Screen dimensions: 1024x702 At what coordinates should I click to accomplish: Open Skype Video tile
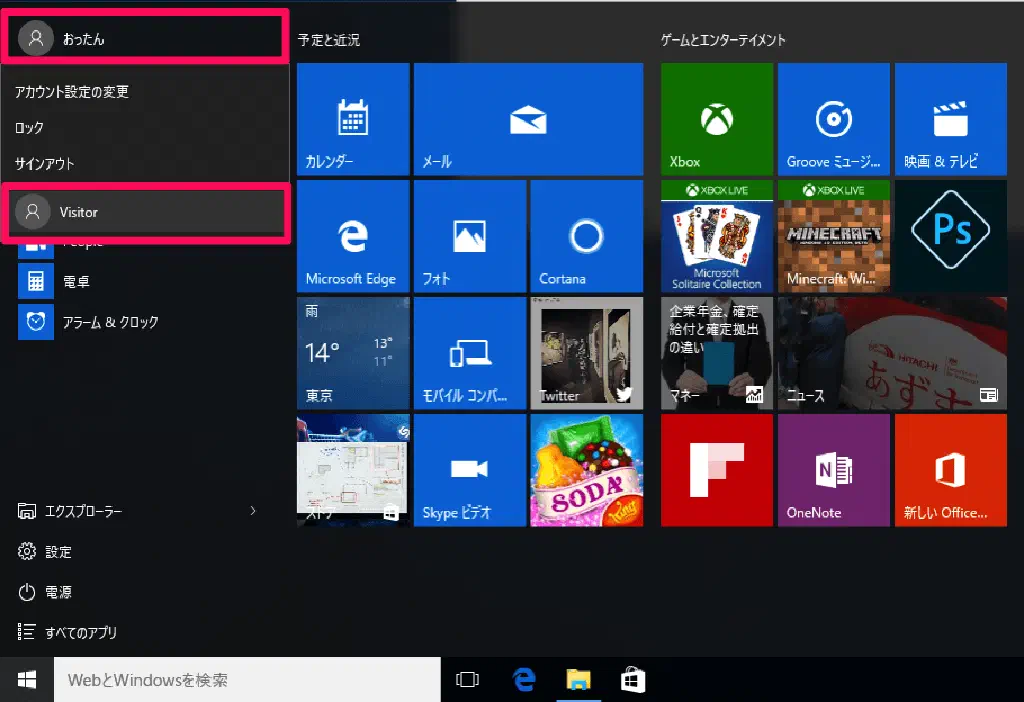tap(469, 470)
